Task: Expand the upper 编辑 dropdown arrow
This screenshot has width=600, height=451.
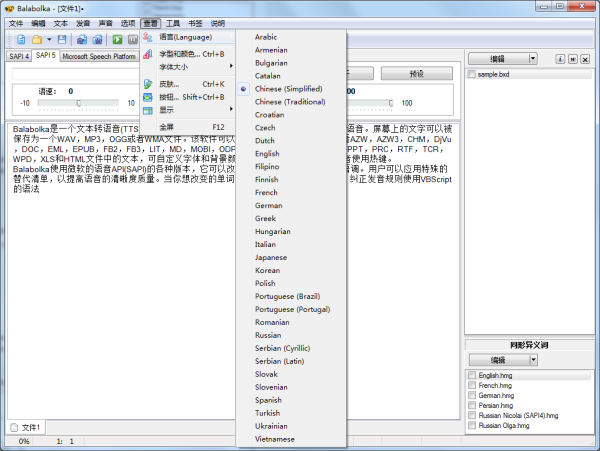Action: point(533,59)
